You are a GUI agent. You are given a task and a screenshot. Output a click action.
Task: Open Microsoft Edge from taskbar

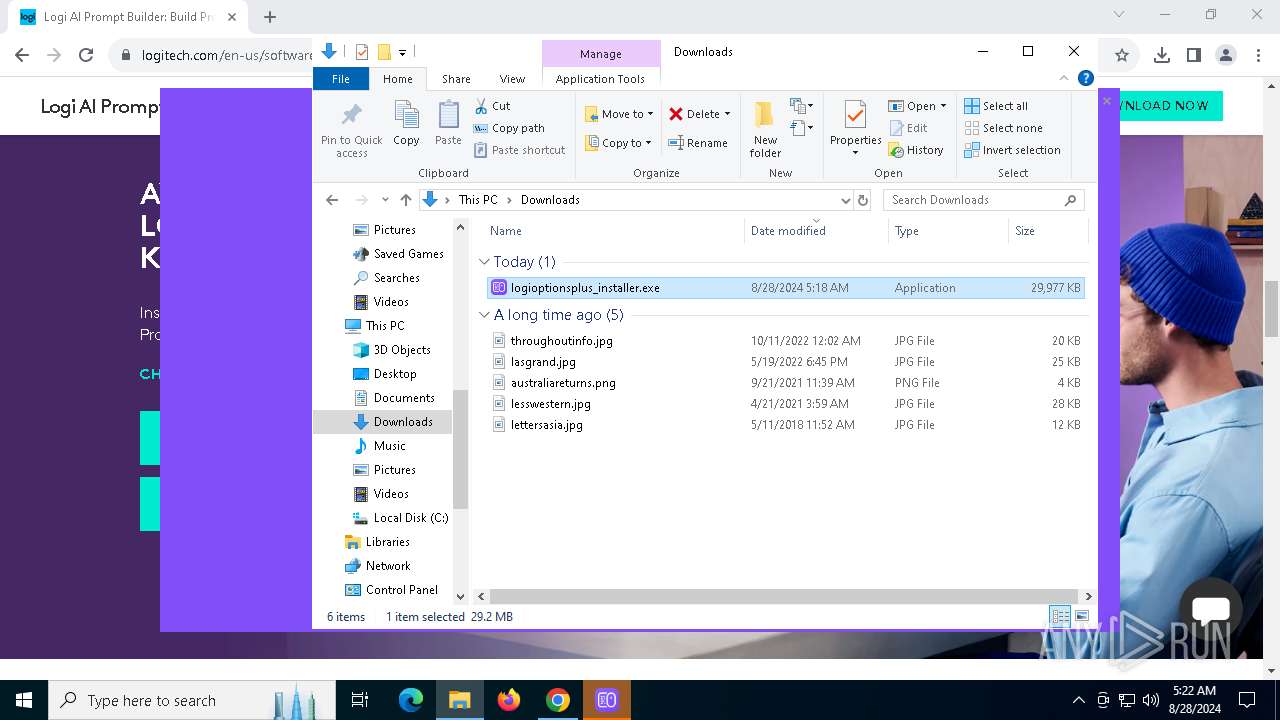tap(411, 700)
